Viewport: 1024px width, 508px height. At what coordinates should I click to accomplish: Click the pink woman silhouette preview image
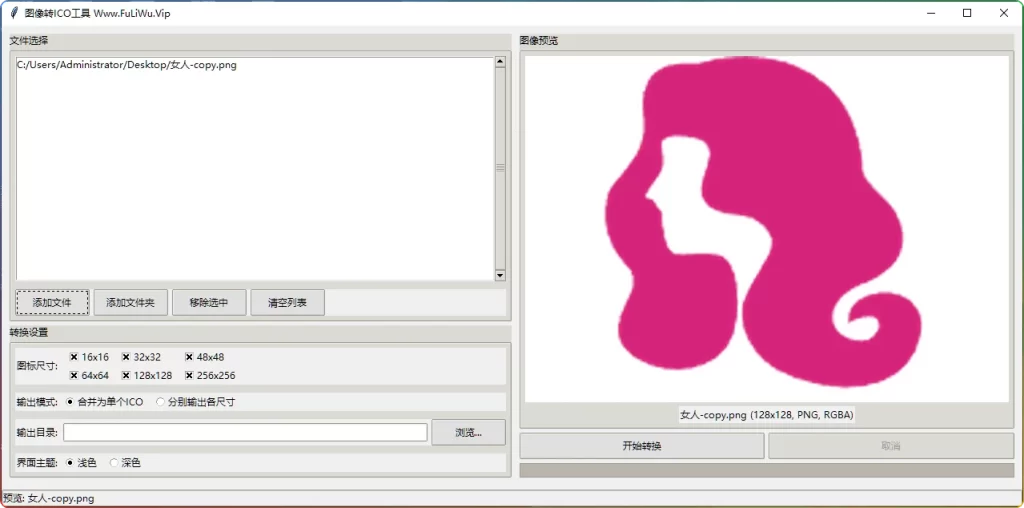tap(767, 229)
